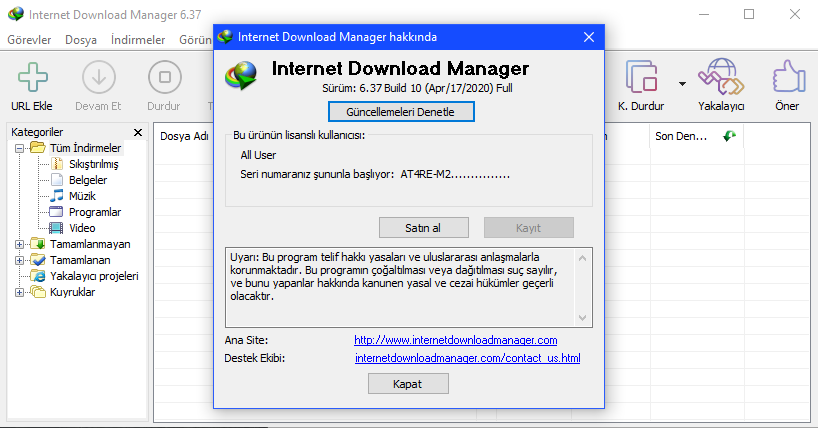Click the Programlar window icon
Image resolution: width=818 pixels, height=428 pixels.
[x=56, y=212]
